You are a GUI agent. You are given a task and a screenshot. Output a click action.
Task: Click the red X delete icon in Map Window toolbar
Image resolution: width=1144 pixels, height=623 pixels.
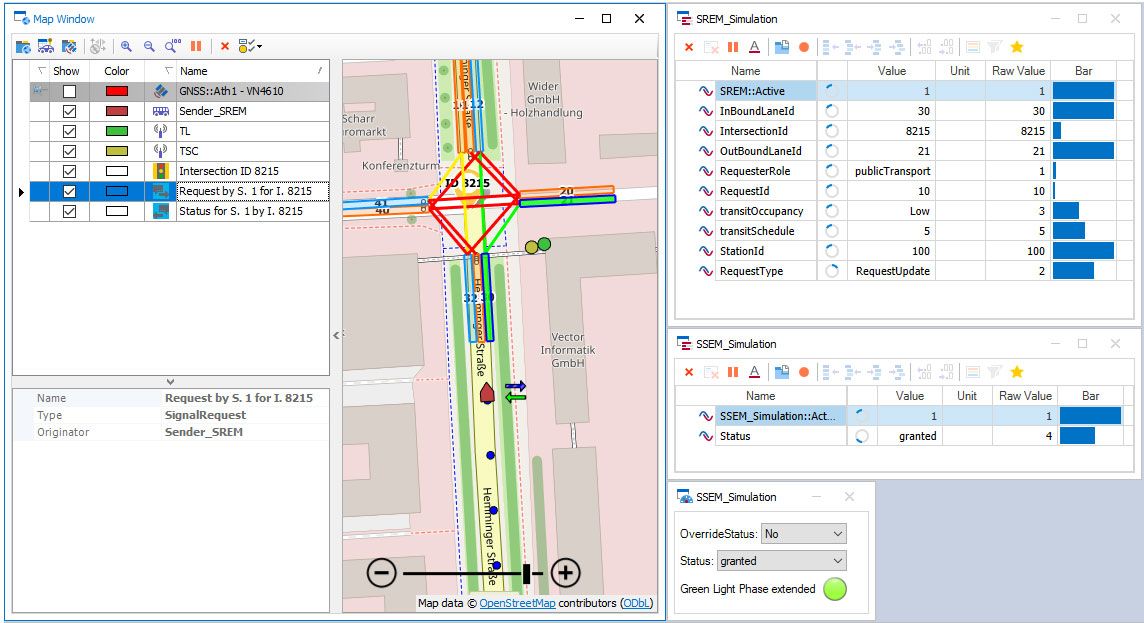(x=225, y=47)
